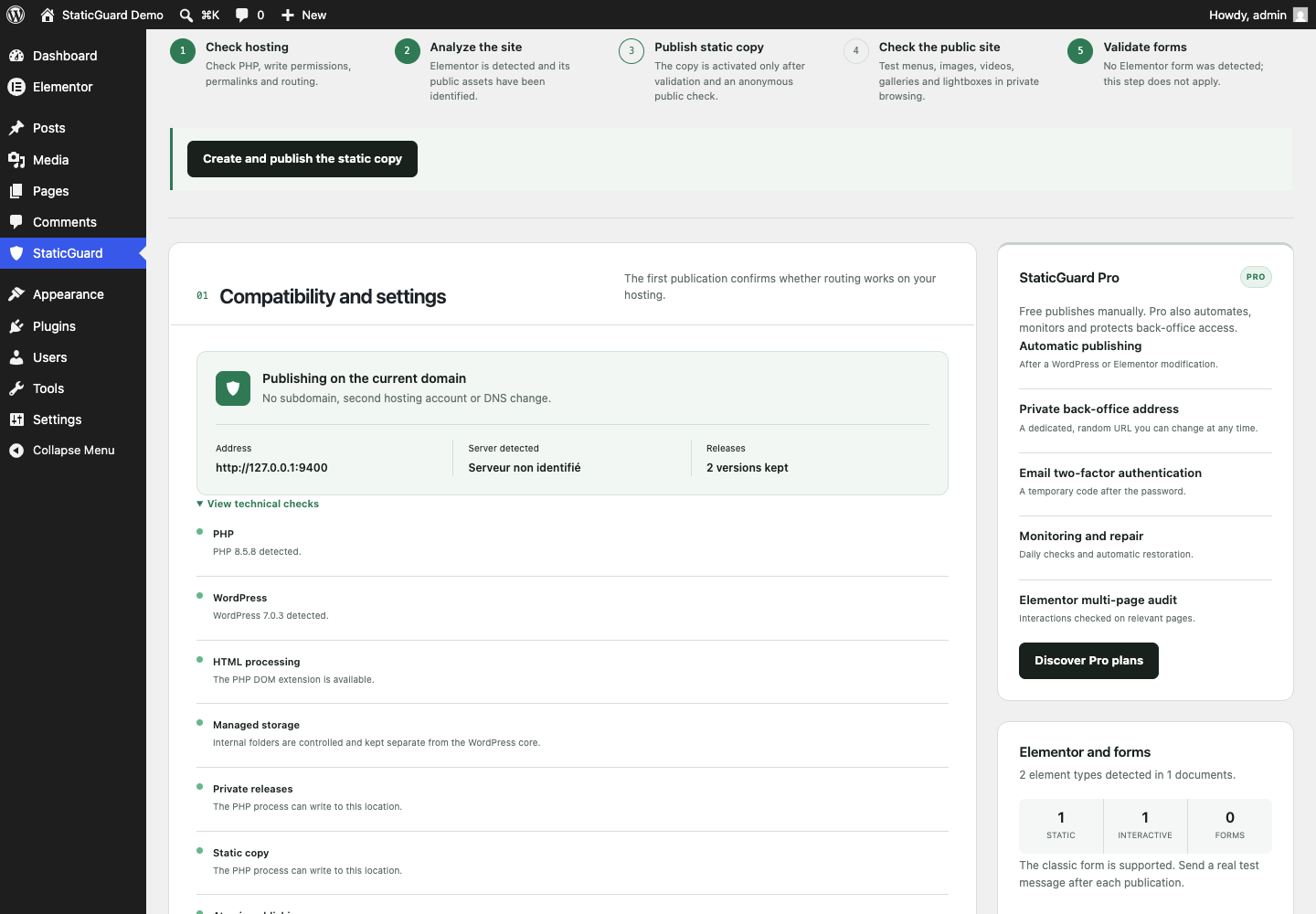1316x914 pixels.
Task: Click the Media sidebar icon
Action: (16, 160)
